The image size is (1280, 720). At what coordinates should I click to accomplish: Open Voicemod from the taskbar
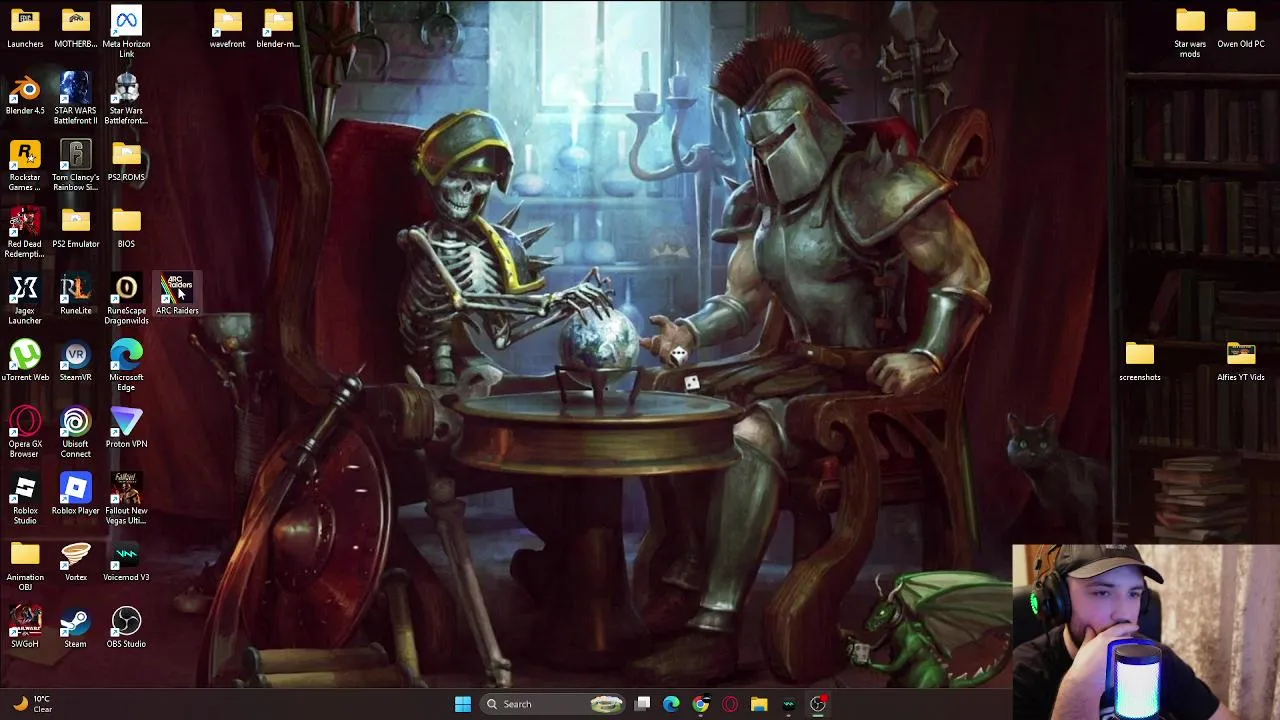pos(788,704)
